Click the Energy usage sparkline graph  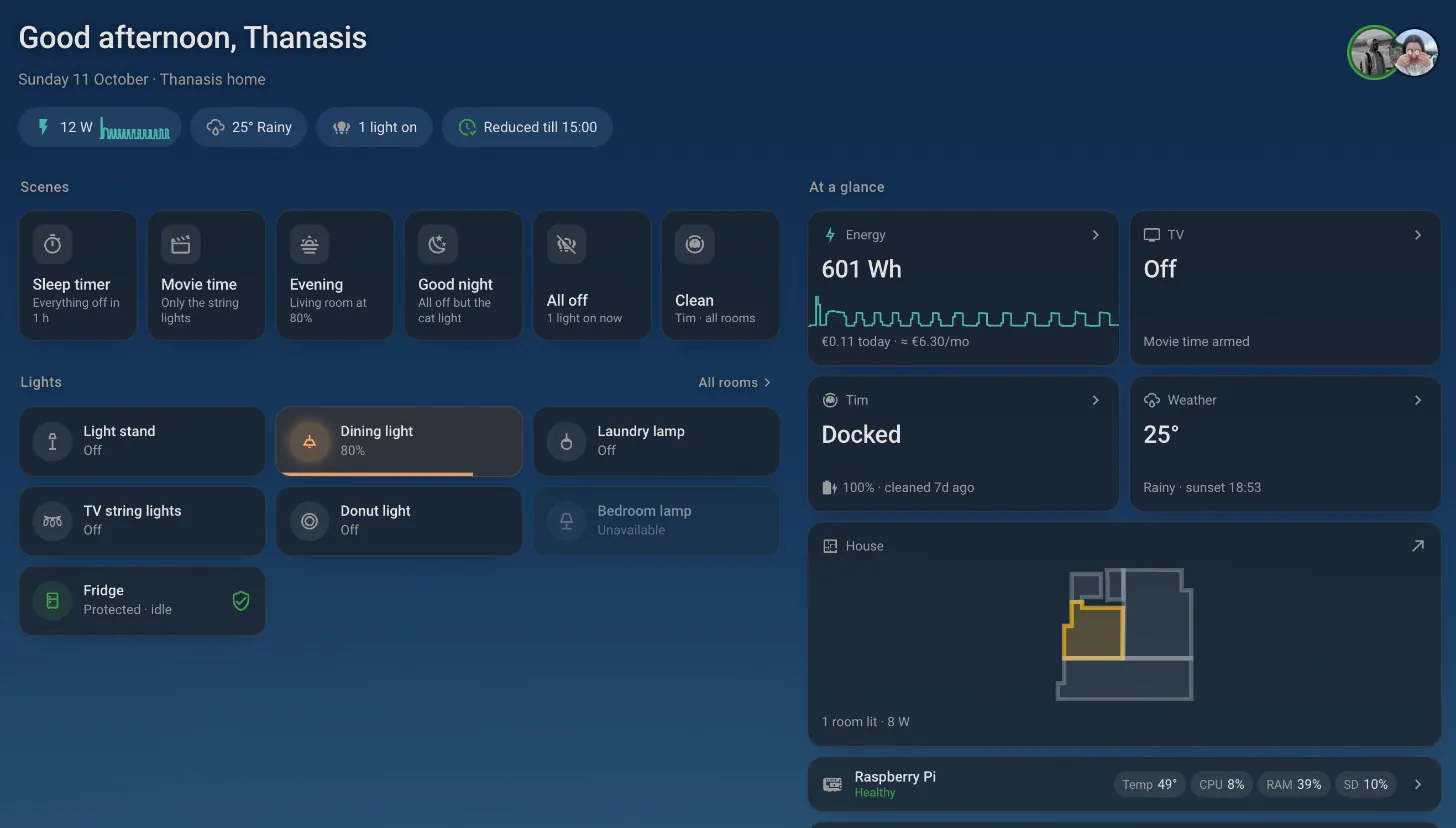(963, 312)
